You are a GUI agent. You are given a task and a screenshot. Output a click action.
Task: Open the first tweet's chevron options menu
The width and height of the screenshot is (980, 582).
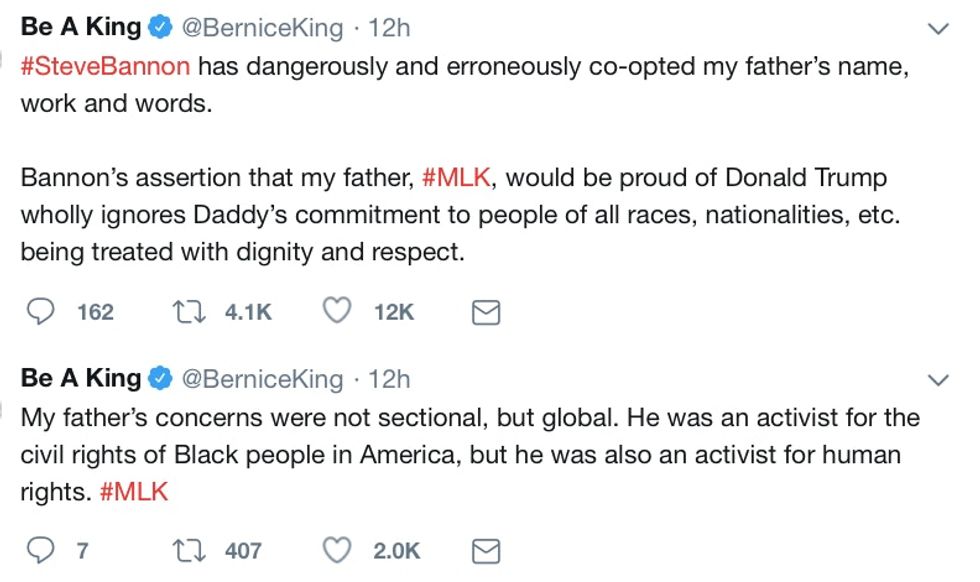point(938,29)
